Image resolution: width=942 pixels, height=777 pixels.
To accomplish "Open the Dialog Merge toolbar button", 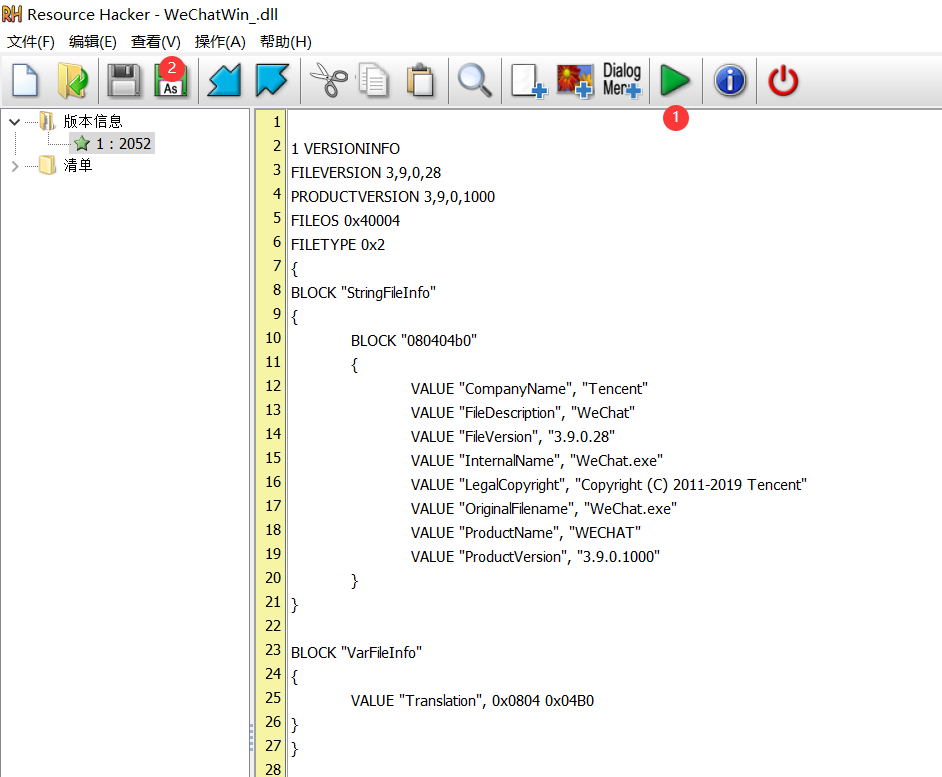I will [622, 80].
